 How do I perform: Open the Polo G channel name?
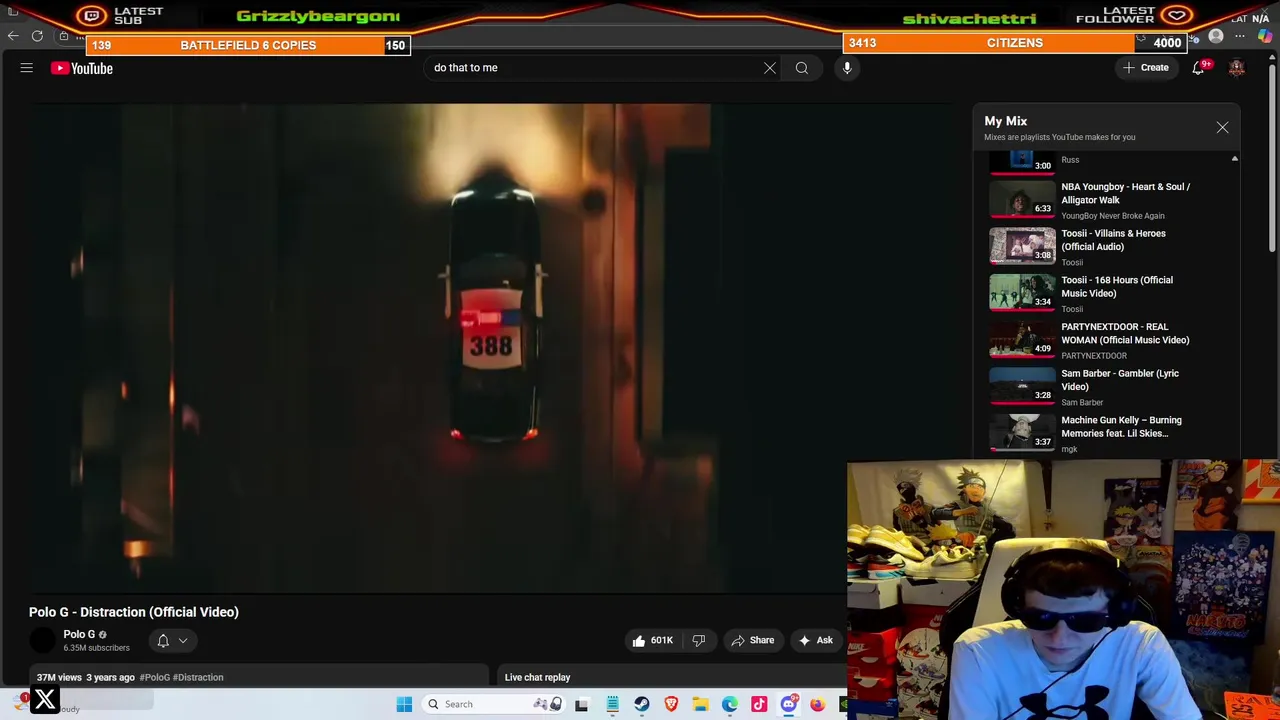[x=79, y=634]
